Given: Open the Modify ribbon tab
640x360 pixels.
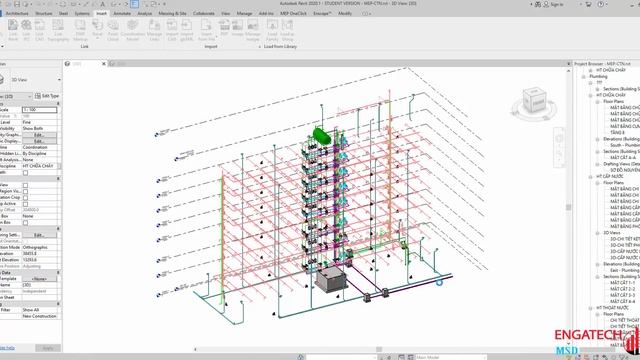Looking at the screenshot, I should point(344,13).
